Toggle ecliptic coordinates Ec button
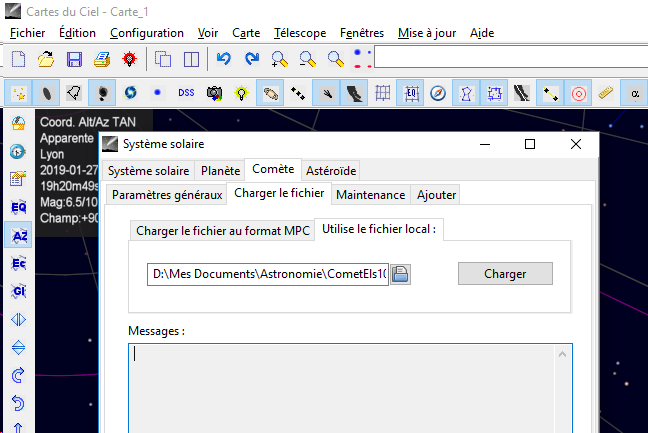The height and width of the screenshot is (433, 648). pos(18,264)
